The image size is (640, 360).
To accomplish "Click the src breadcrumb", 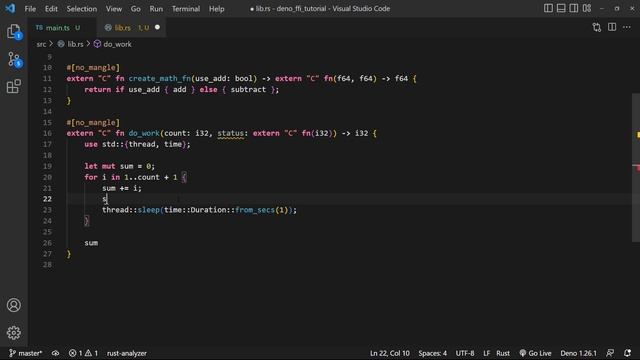I will tap(41, 44).
